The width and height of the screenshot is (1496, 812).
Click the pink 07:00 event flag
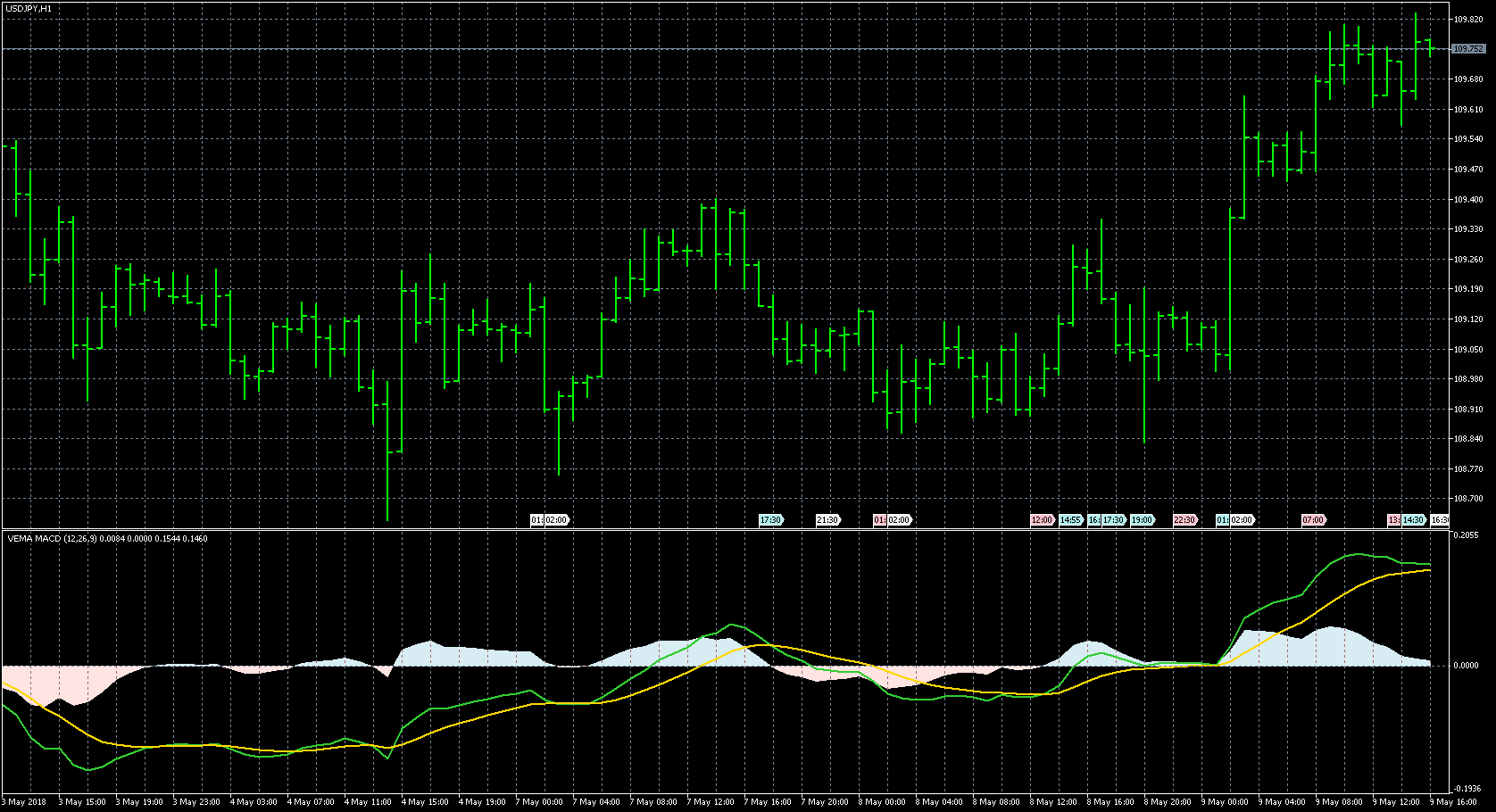pyautogui.click(x=1313, y=520)
